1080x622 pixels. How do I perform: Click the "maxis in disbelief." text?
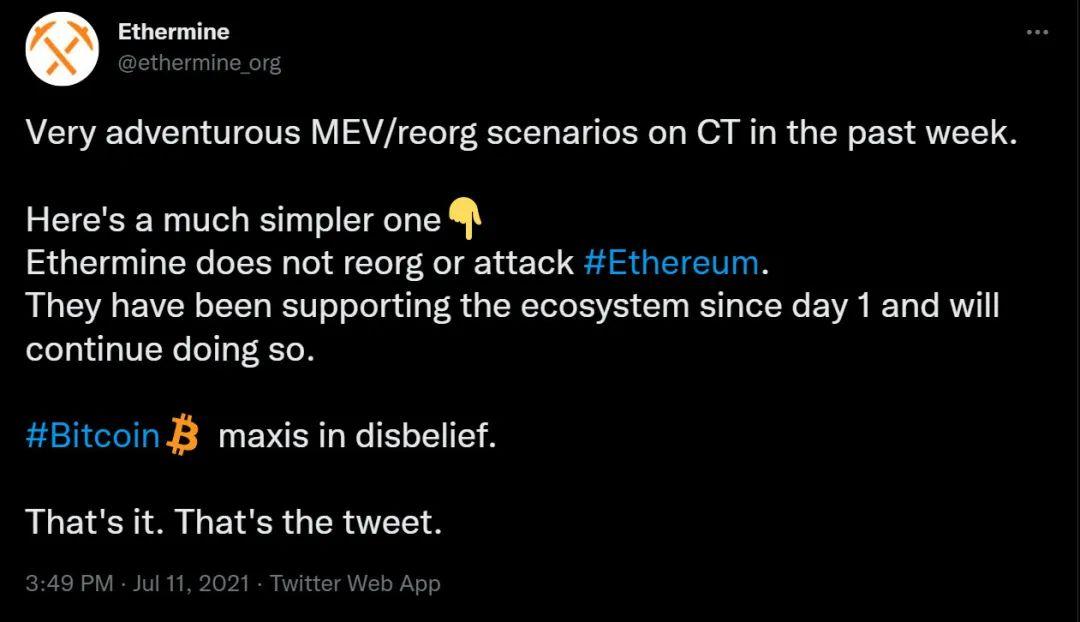[356, 437]
